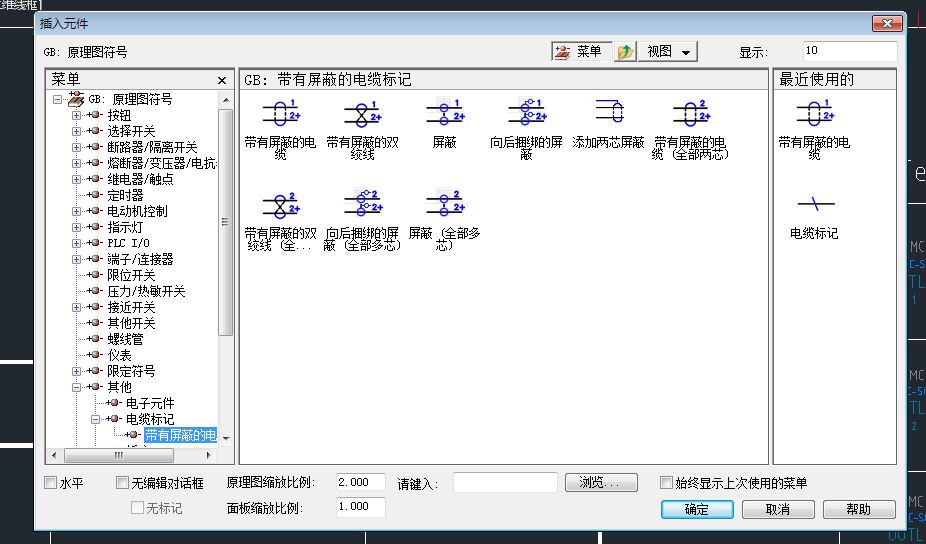Expand the PLC I/O tree node

tap(77, 243)
